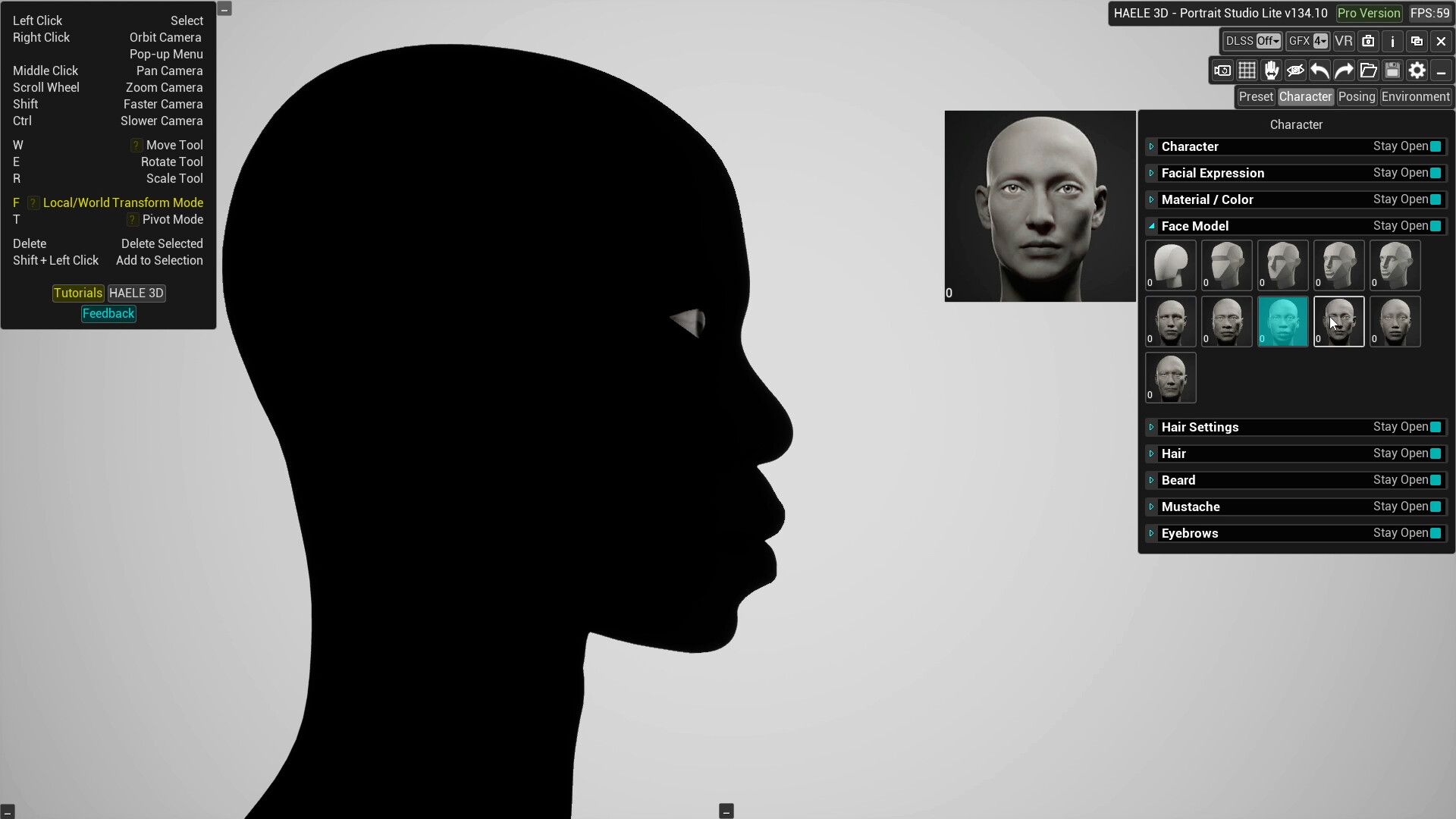Toggle the hide-UI crossed eye icon
This screenshot has height=819, width=1456.
1295,71
